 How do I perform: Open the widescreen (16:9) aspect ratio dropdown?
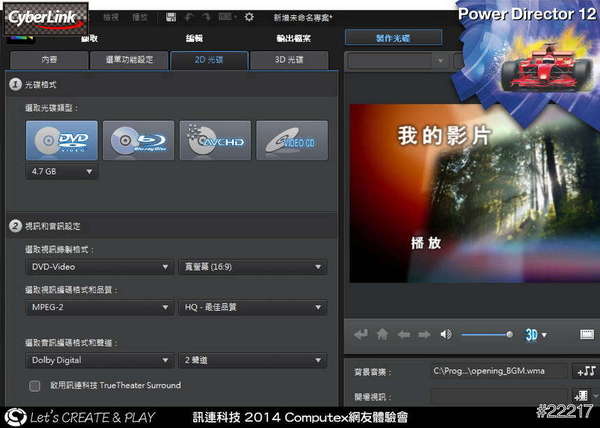point(253,267)
